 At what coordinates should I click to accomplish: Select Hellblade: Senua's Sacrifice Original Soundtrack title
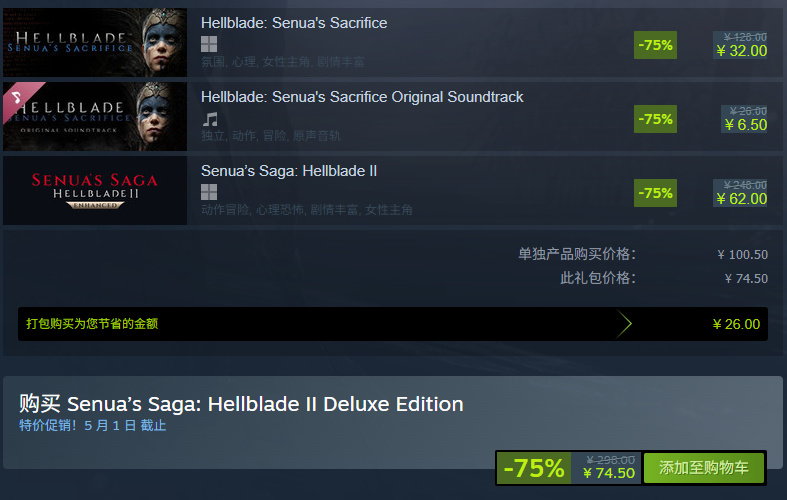point(362,97)
